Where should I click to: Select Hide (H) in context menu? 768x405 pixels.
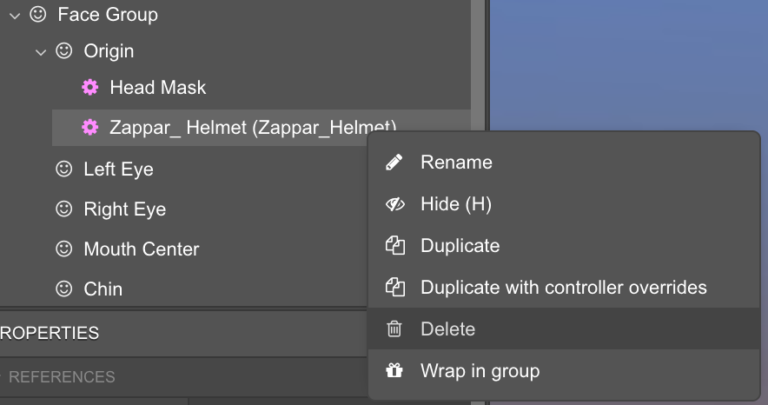click(456, 204)
